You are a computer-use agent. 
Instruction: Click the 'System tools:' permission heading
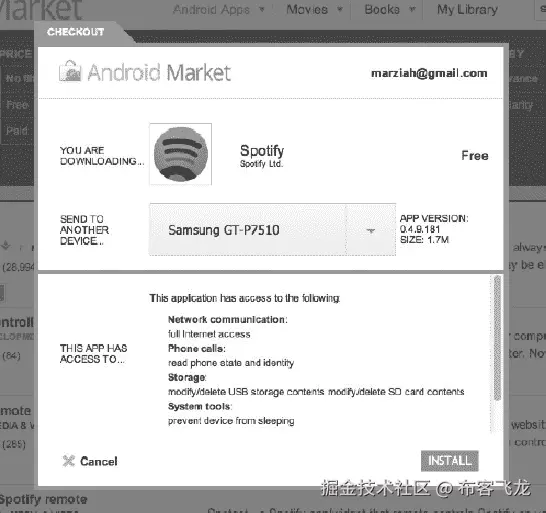click(200, 406)
